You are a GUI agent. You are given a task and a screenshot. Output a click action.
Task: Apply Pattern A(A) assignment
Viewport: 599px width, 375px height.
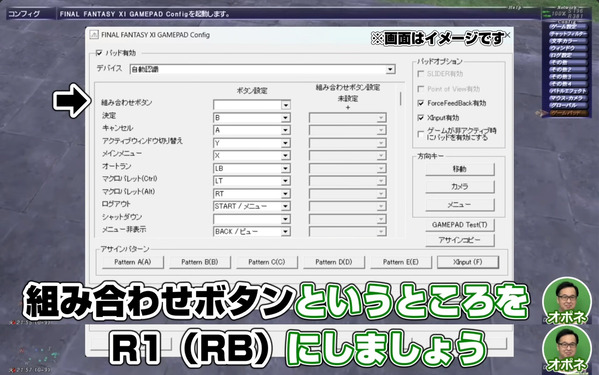click(133, 262)
